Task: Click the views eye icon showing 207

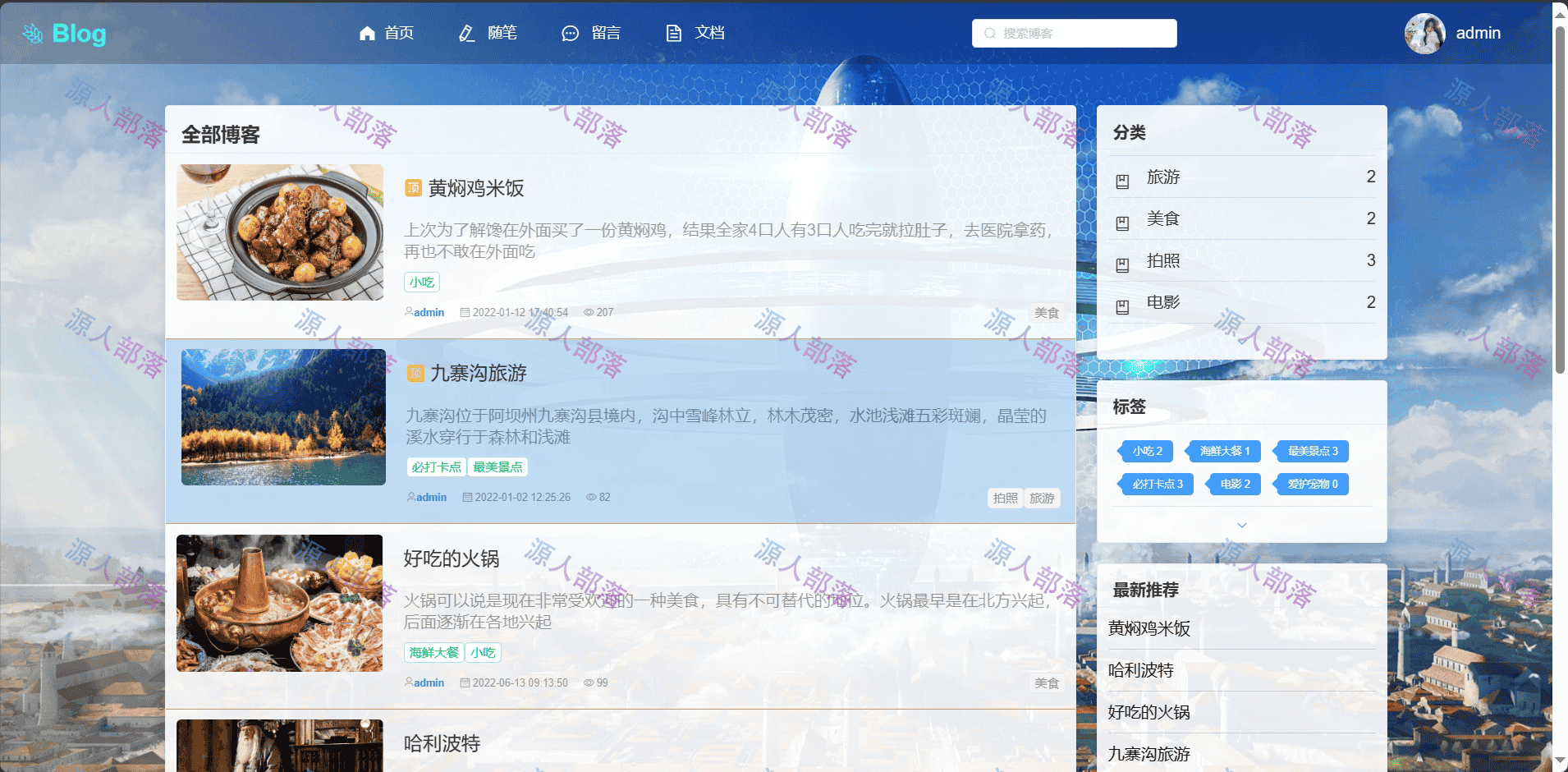Action: (589, 312)
